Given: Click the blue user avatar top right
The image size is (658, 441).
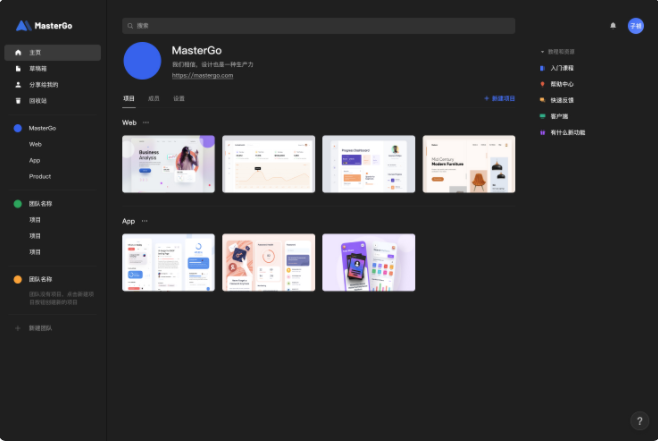Looking at the screenshot, I should pyautogui.click(x=635, y=26).
